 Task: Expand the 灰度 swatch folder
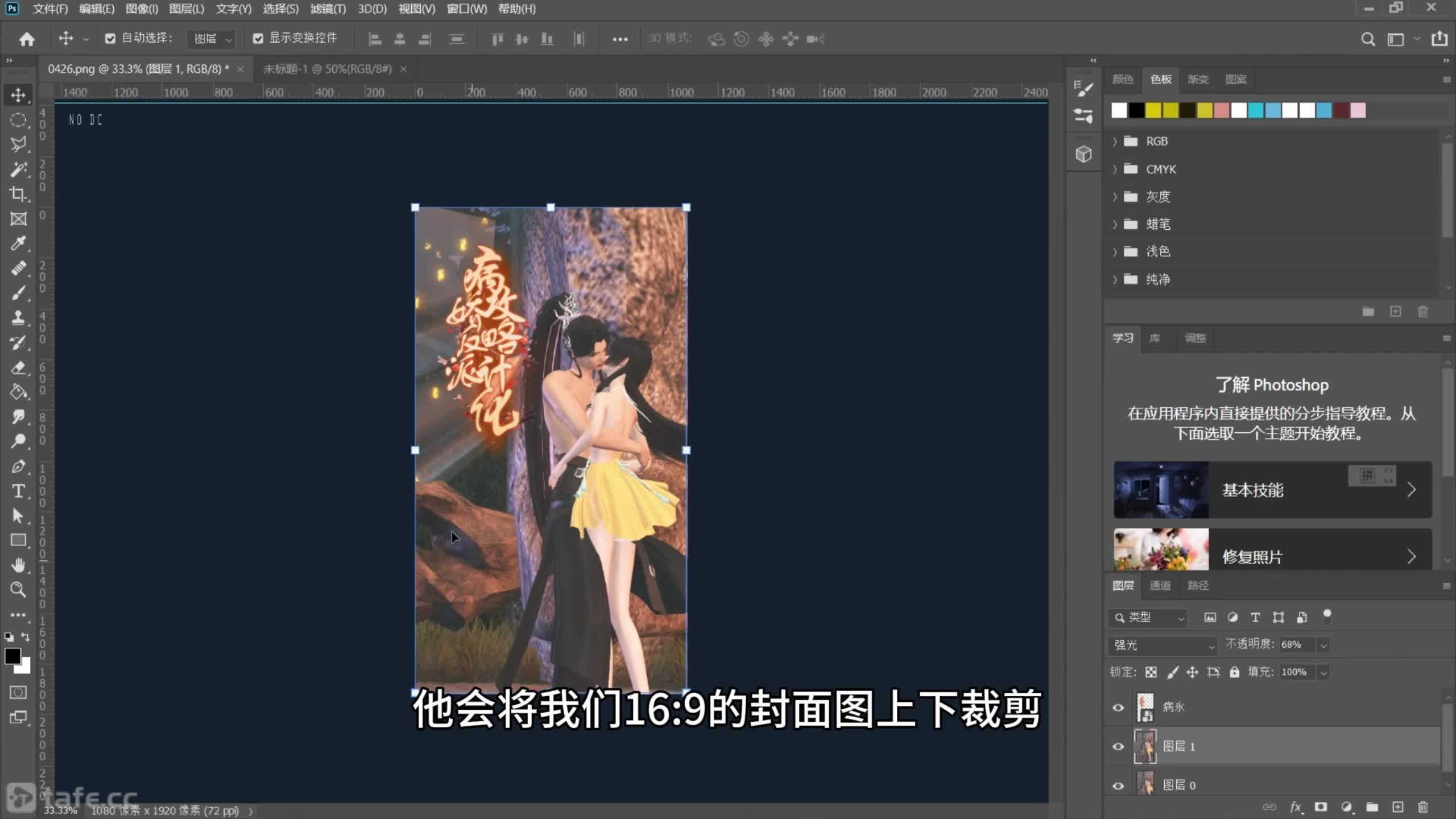click(x=1115, y=197)
